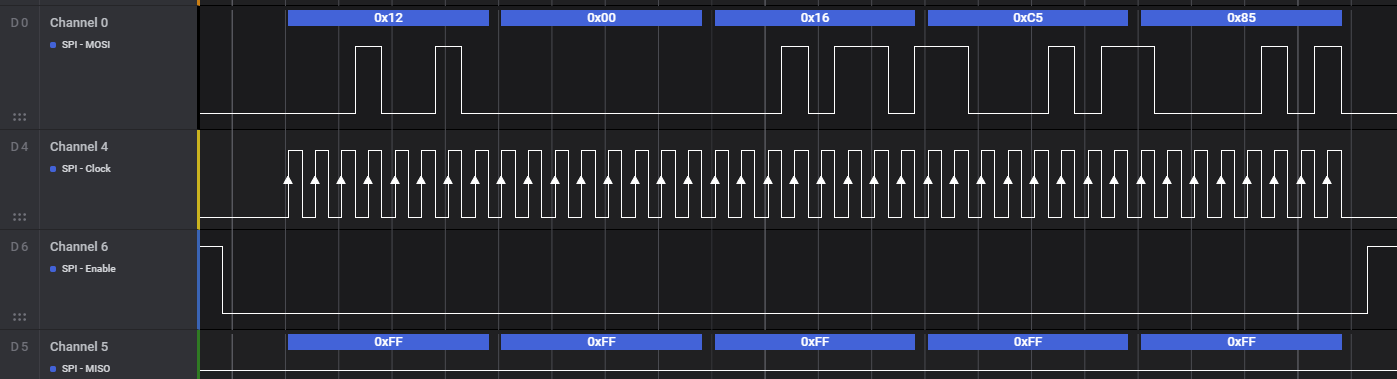Click the SPI - MISO blue indicator dot
1397x379 pixels.
click(53, 369)
